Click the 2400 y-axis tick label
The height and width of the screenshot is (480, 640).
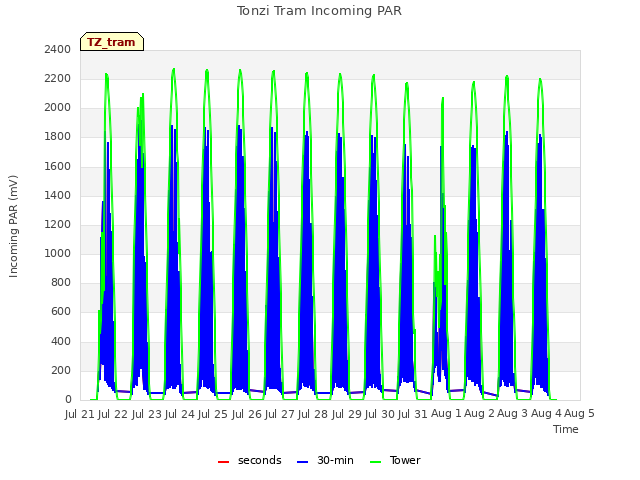click(58, 49)
